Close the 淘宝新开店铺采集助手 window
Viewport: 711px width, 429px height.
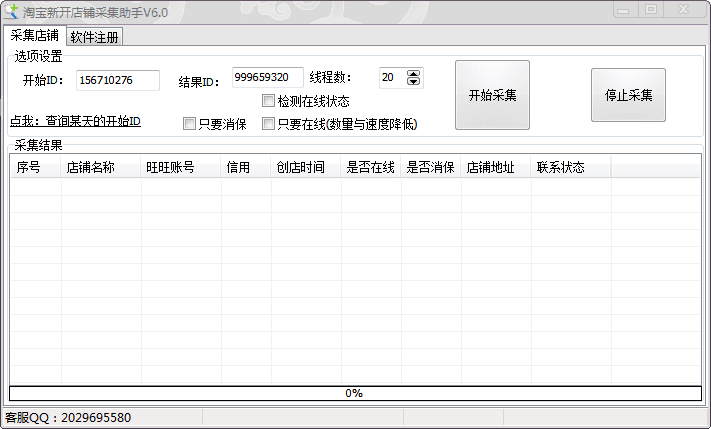coord(684,10)
